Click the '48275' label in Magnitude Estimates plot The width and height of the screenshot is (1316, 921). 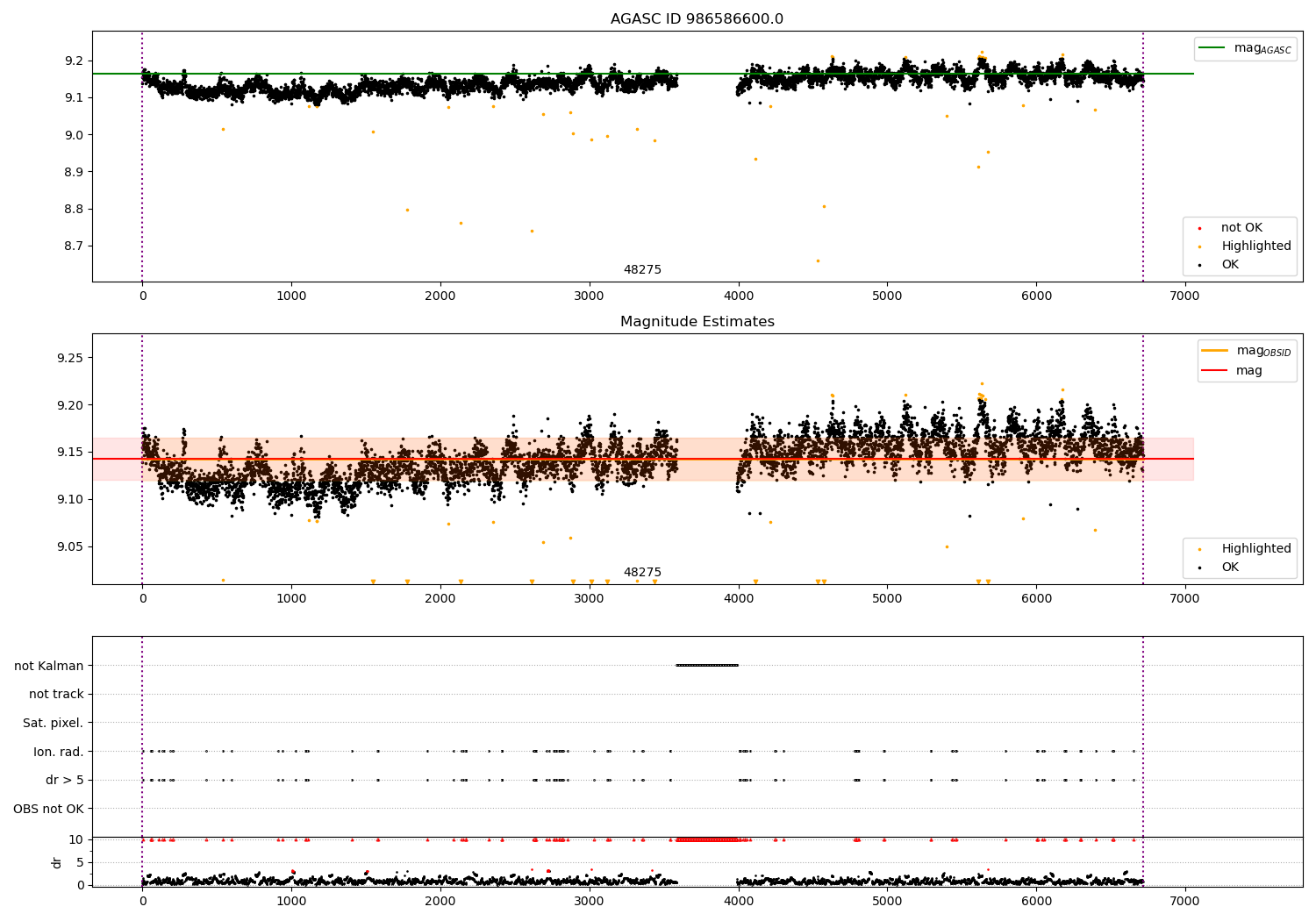point(642,573)
